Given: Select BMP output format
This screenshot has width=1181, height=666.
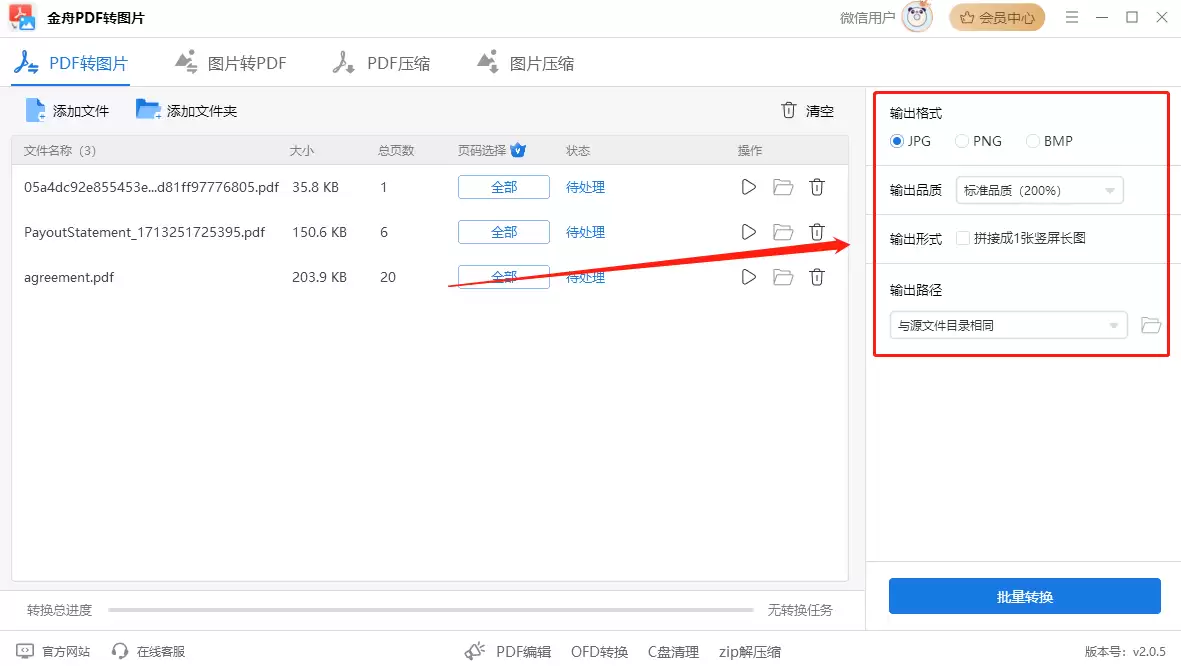Looking at the screenshot, I should 1031,141.
